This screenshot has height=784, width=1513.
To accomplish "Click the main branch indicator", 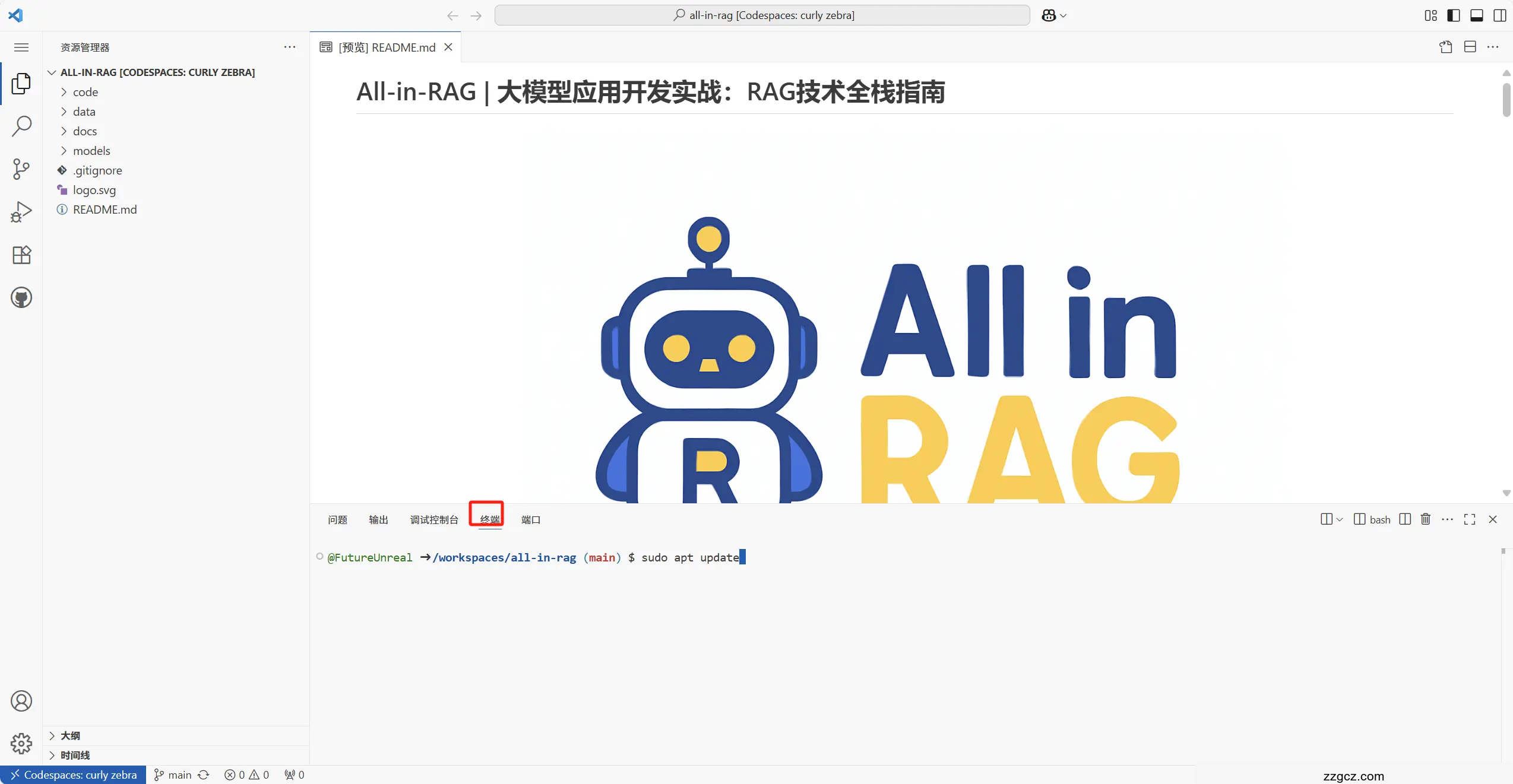I will (172, 775).
